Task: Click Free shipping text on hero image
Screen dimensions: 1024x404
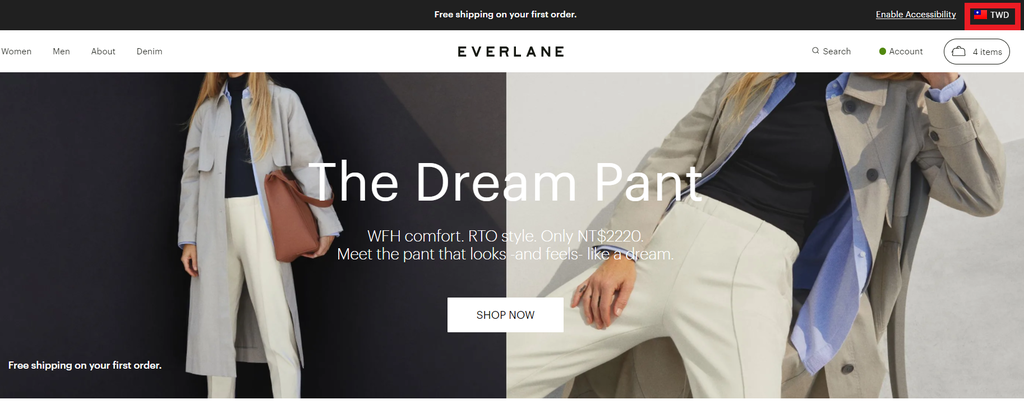Action: (85, 365)
